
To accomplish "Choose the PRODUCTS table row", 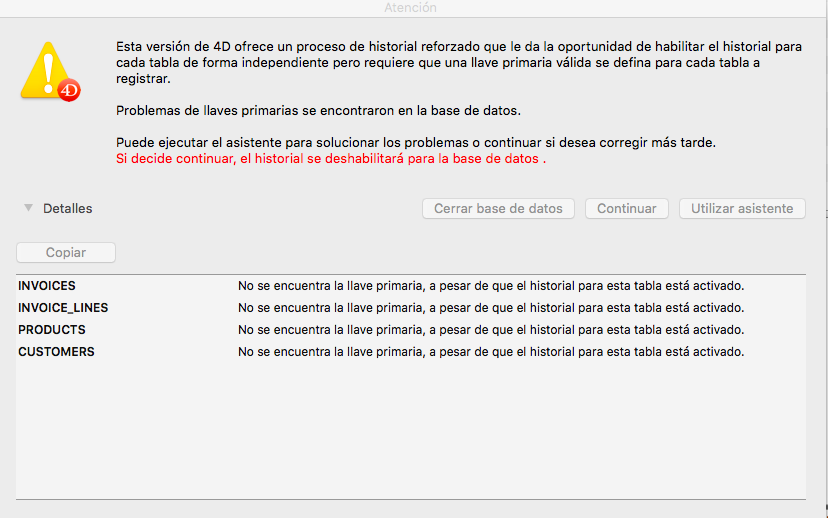I will [52, 330].
